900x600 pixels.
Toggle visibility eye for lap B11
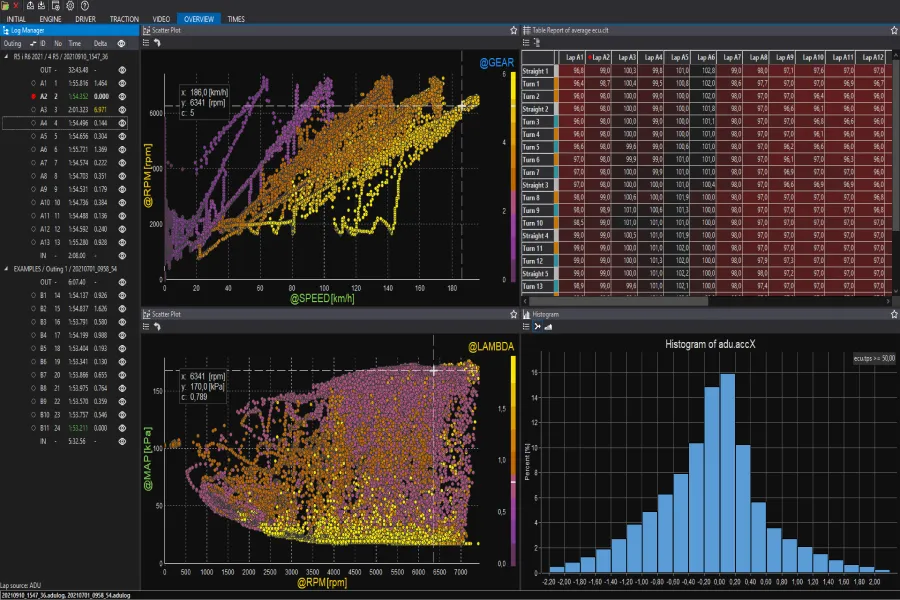[122, 428]
